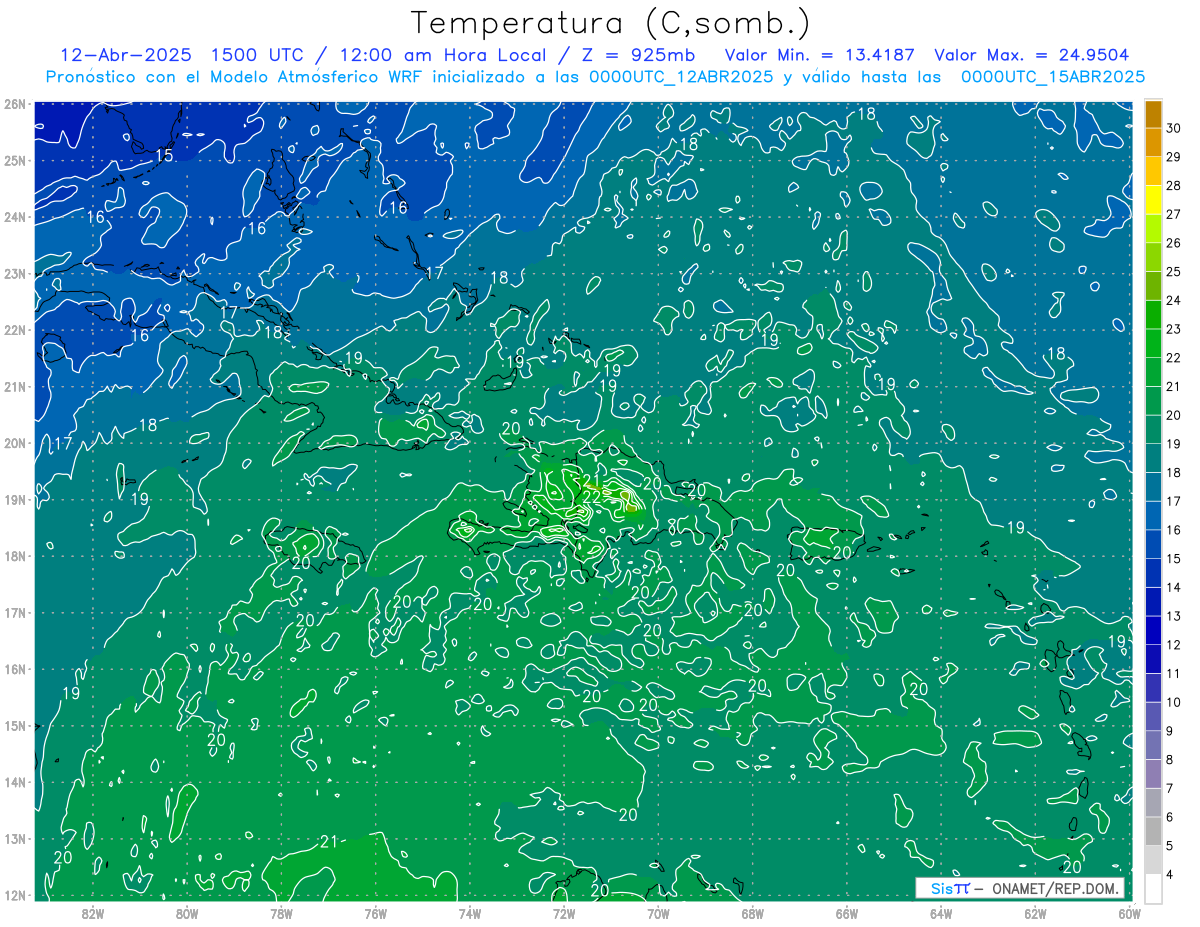Click the '19N' latitude axis label
The height and width of the screenshot is (927, 1200).
(x=14, y=499)
